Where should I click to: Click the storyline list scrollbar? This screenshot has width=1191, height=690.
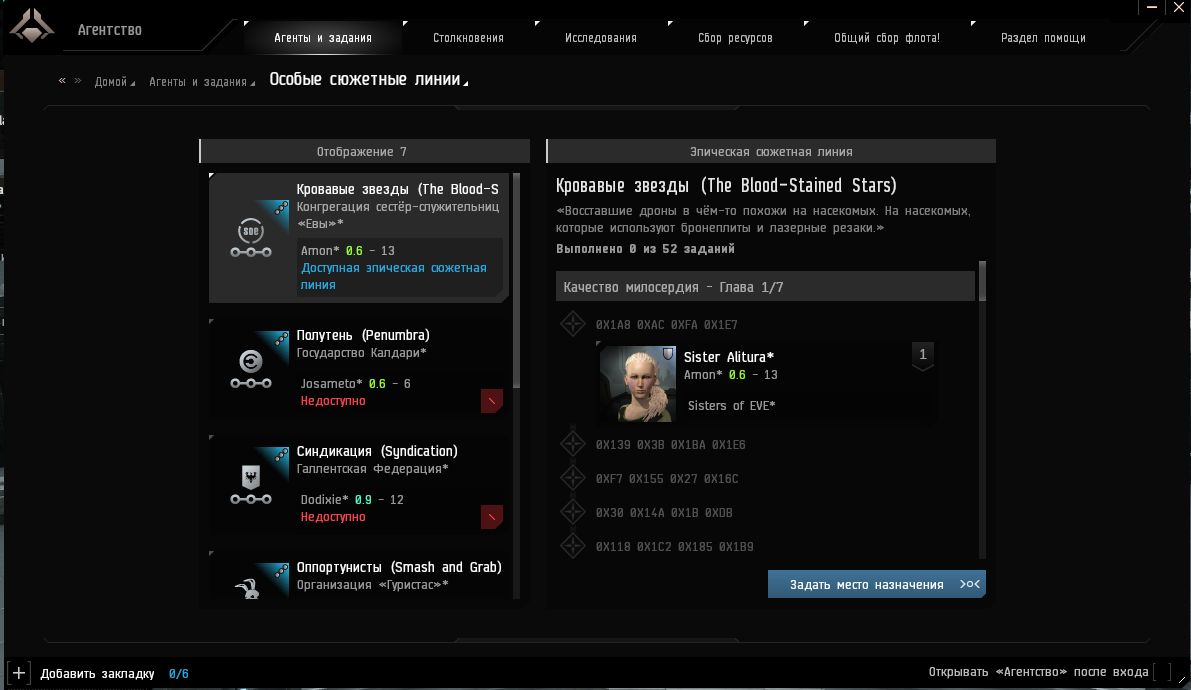[x=517, y=281]
